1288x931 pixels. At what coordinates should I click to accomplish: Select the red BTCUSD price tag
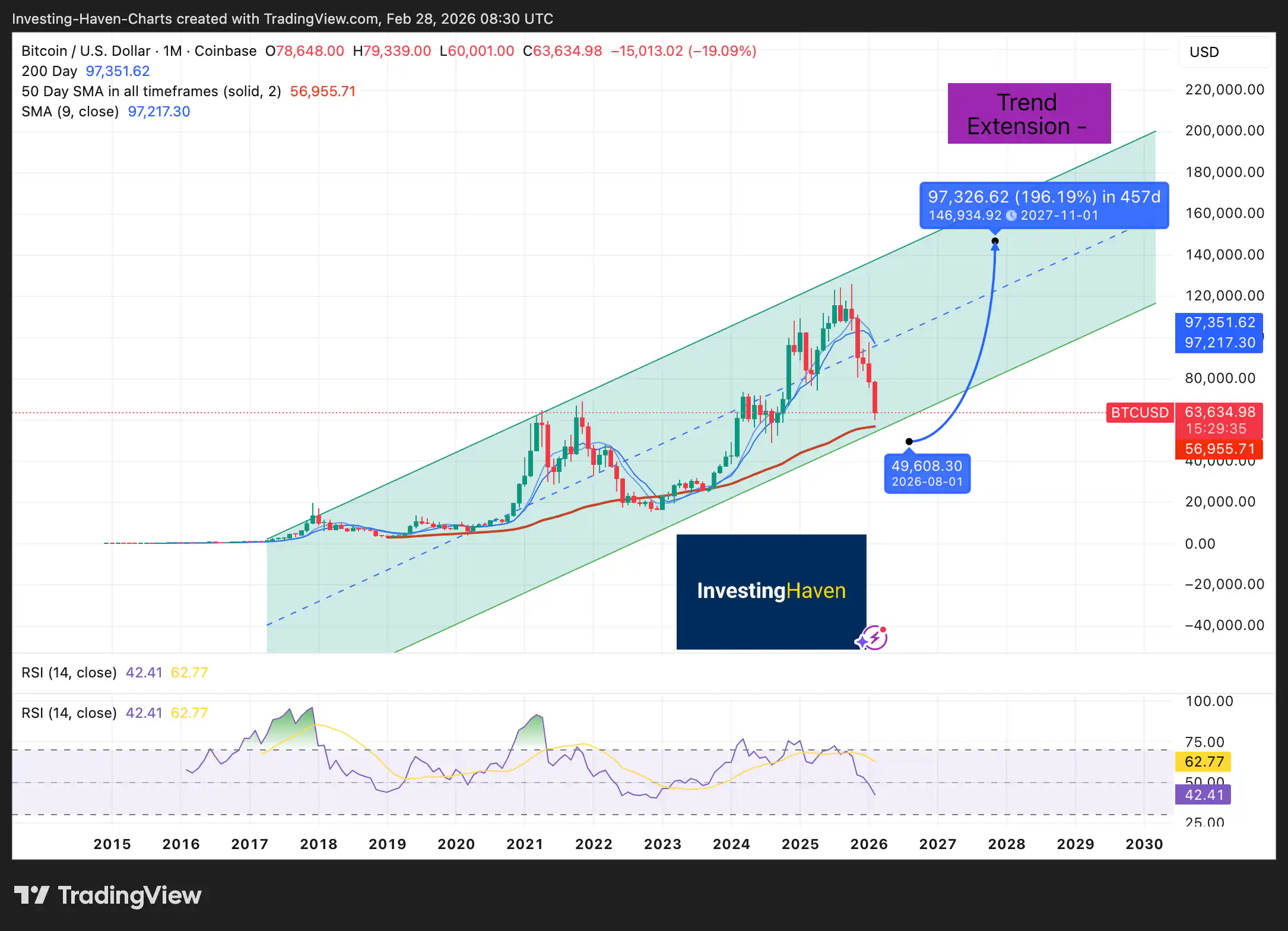[x=1139, y=413]
